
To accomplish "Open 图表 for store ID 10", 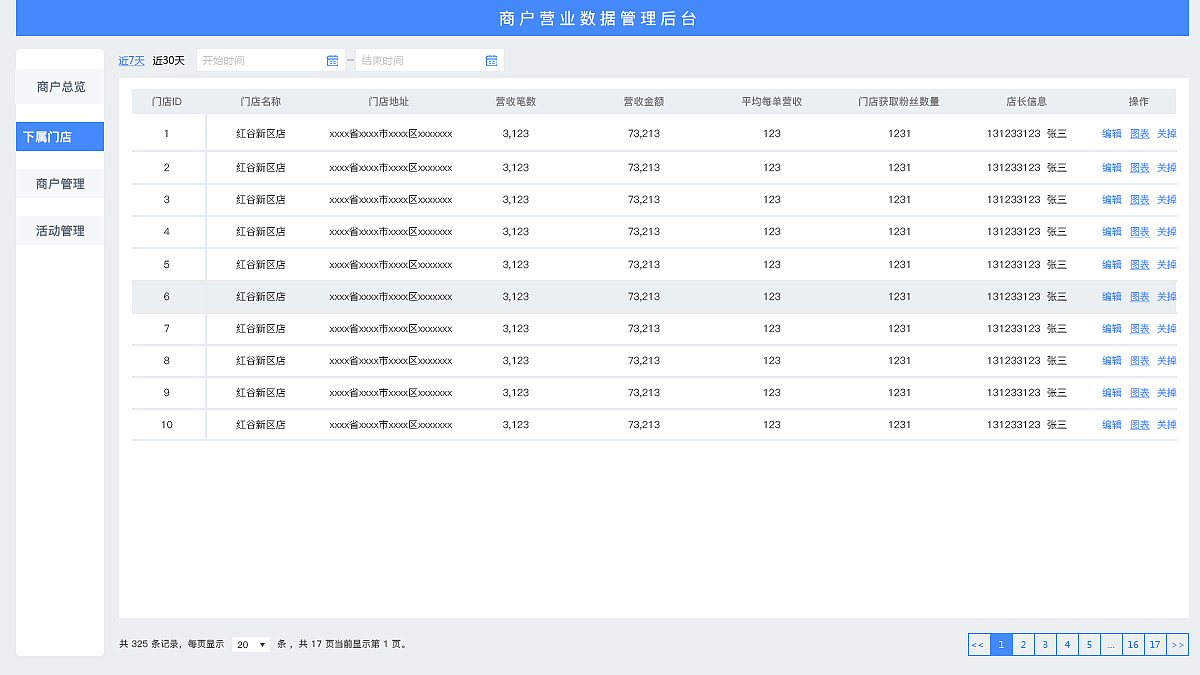I will 1140,425.
